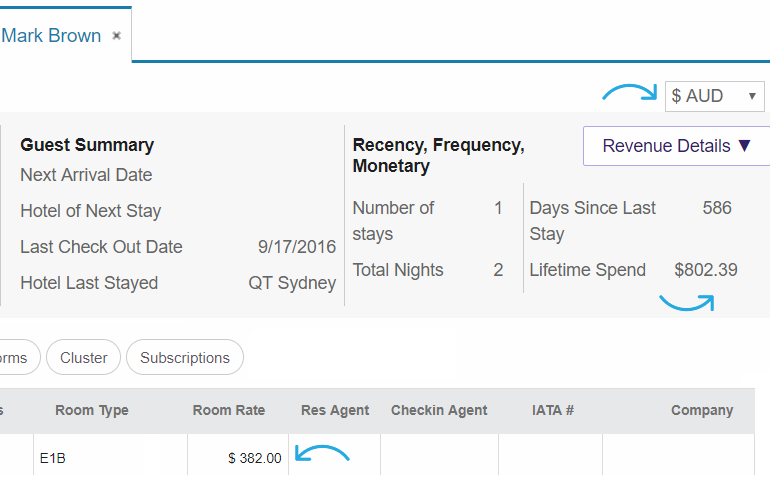Sort by Room Rate column header
770x477 pixels.
229,410
